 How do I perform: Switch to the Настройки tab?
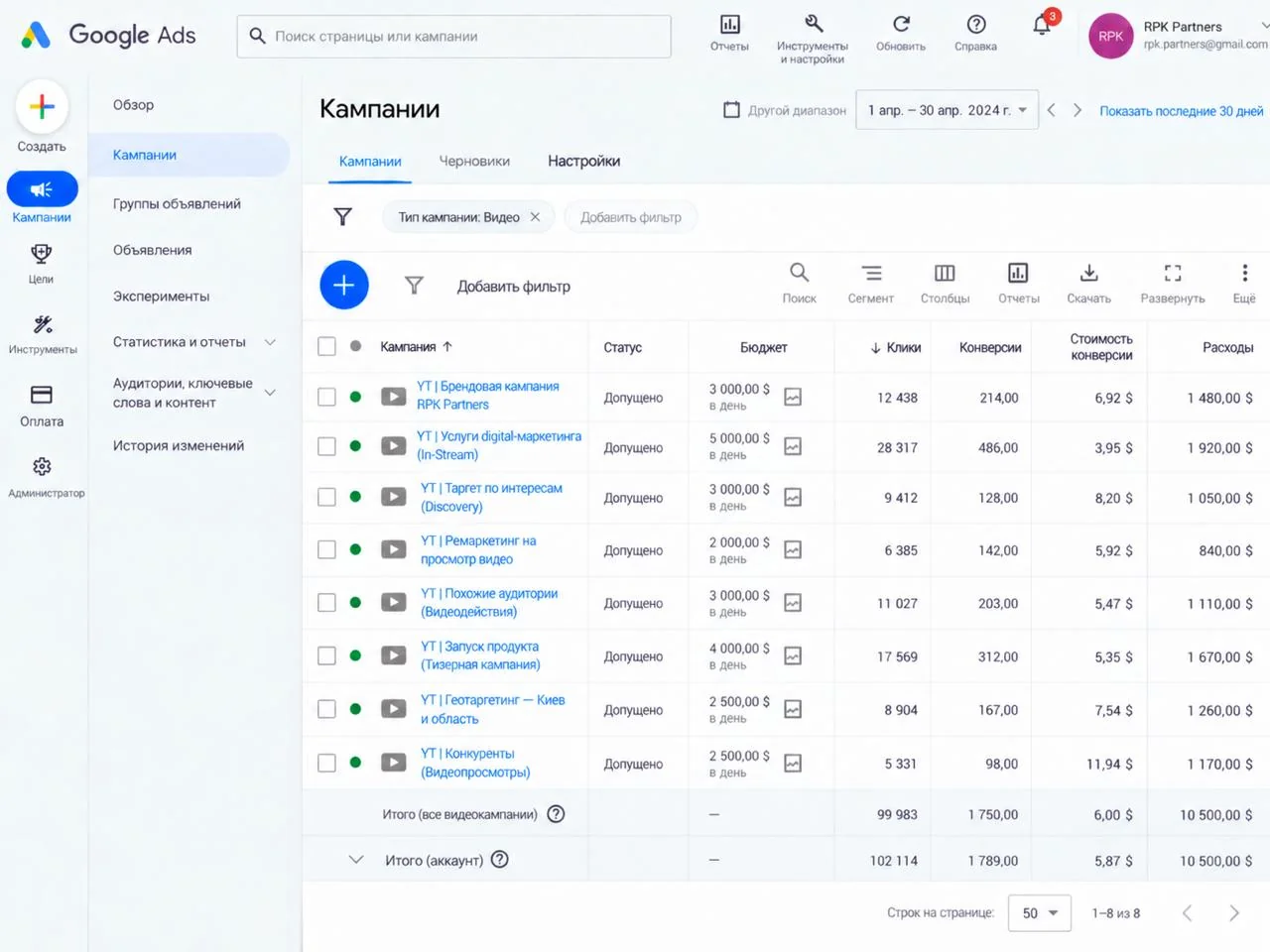584,162
